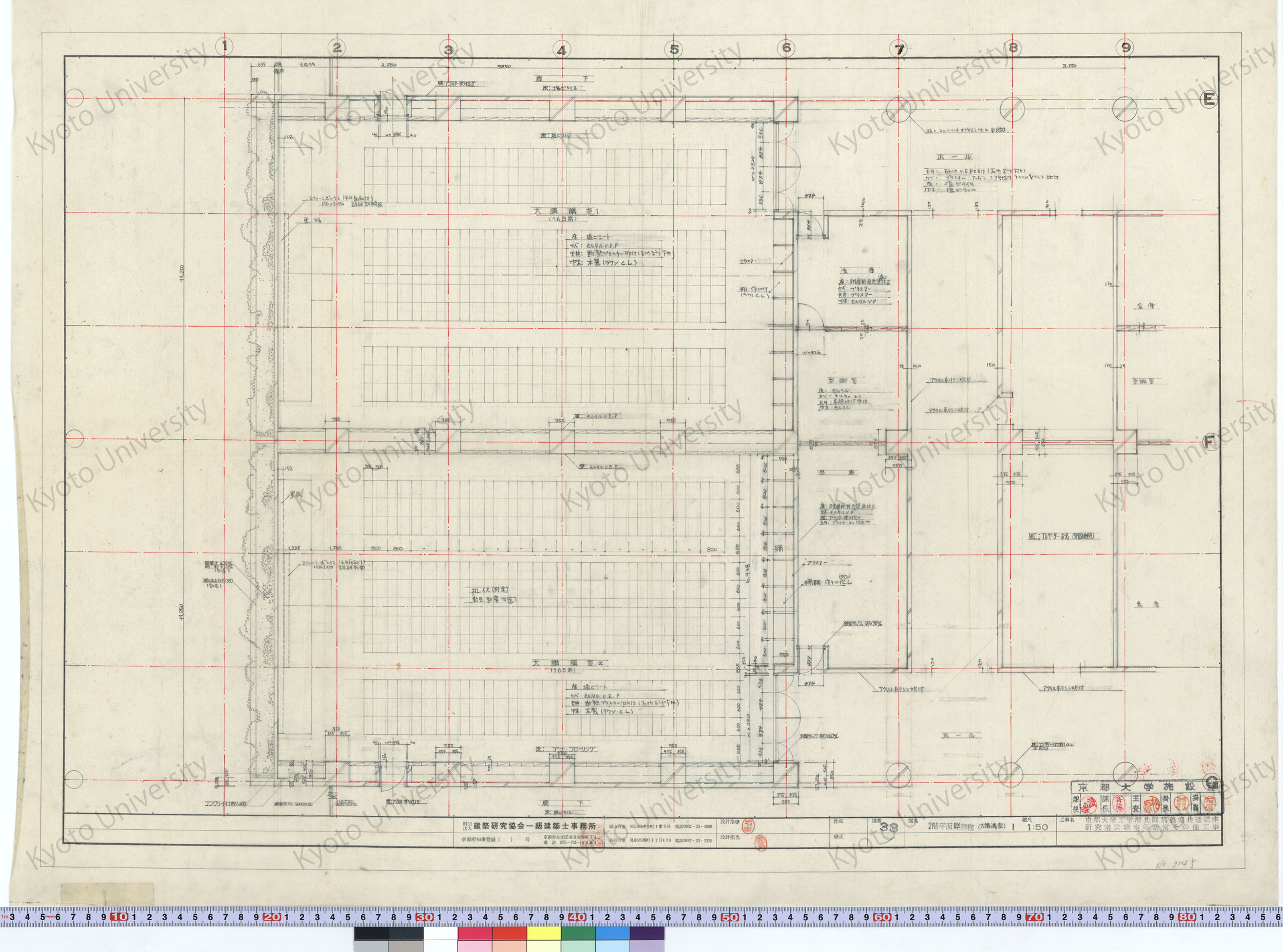The width and height of the screenshot is (1283, 952).
Task: Click grid row marker circle E
Action: click(1209, 99)
